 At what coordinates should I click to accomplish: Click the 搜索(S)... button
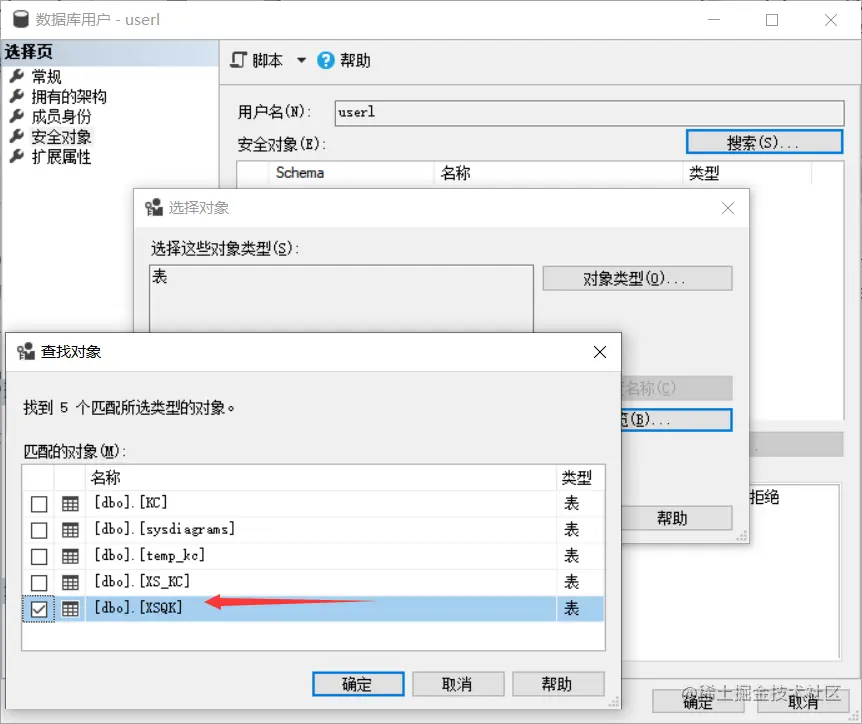[764, 141]
